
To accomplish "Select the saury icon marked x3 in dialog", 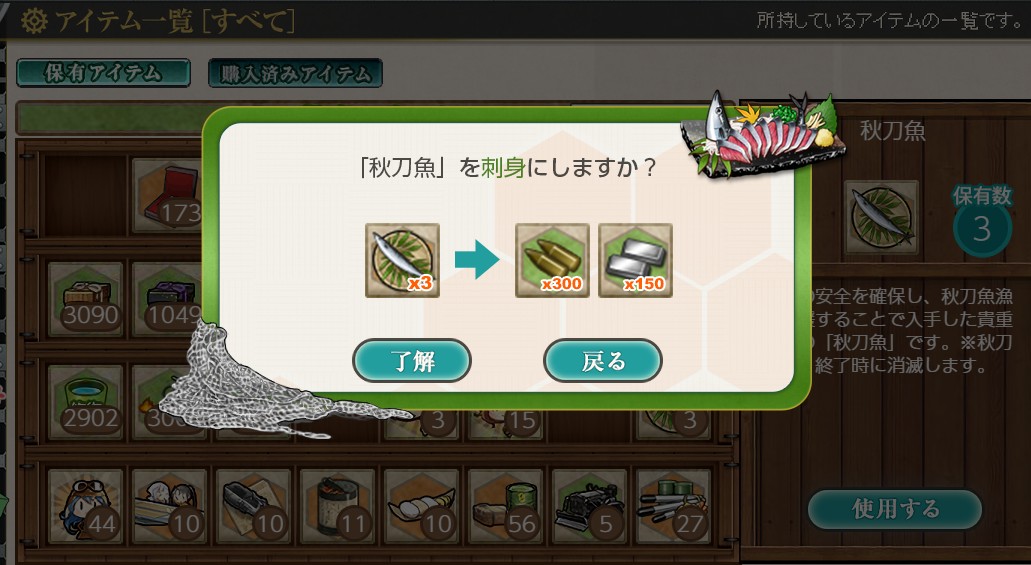I will [402, 260].
